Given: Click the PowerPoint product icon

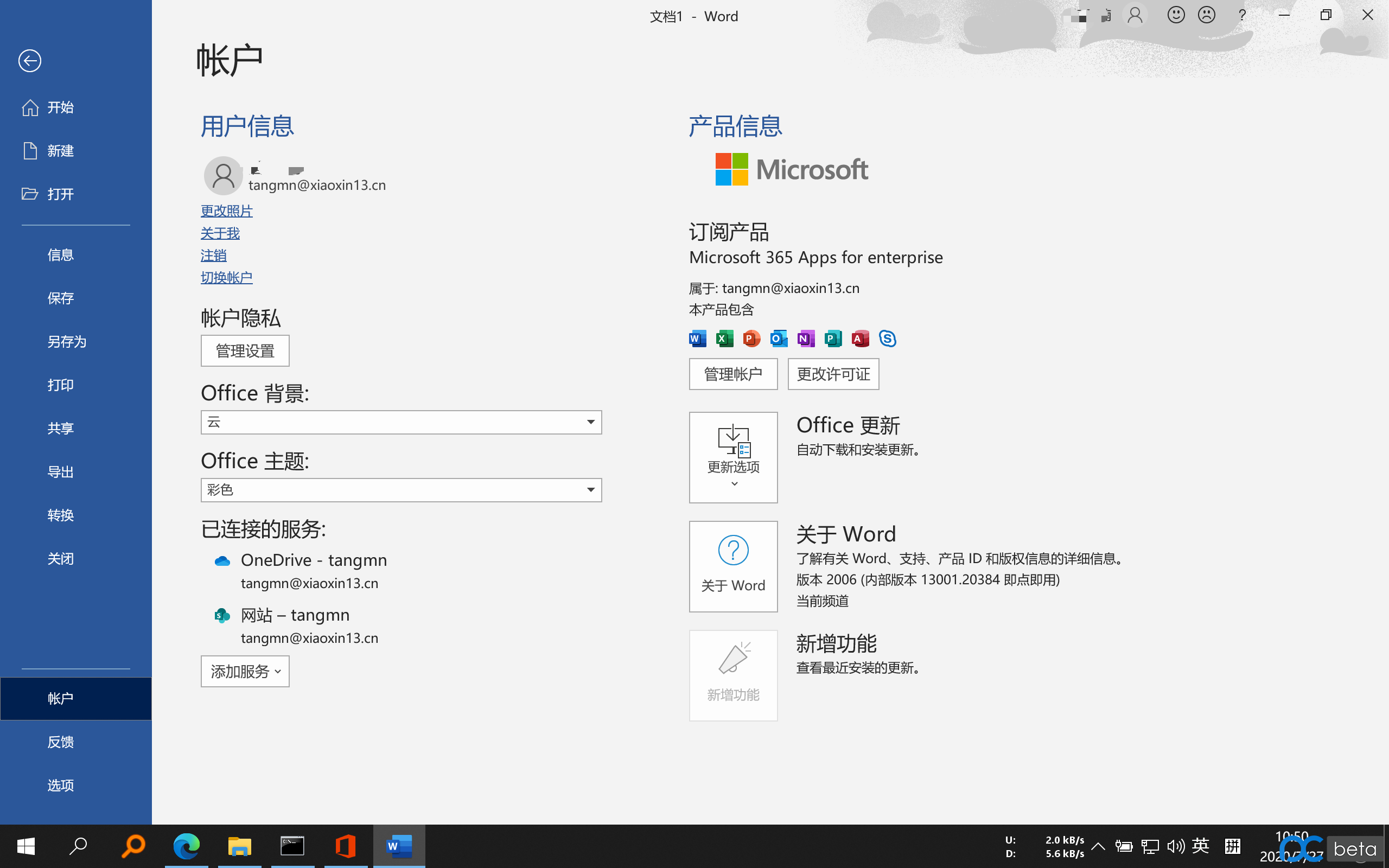Looking at the screenshot, I should point(751,339).
